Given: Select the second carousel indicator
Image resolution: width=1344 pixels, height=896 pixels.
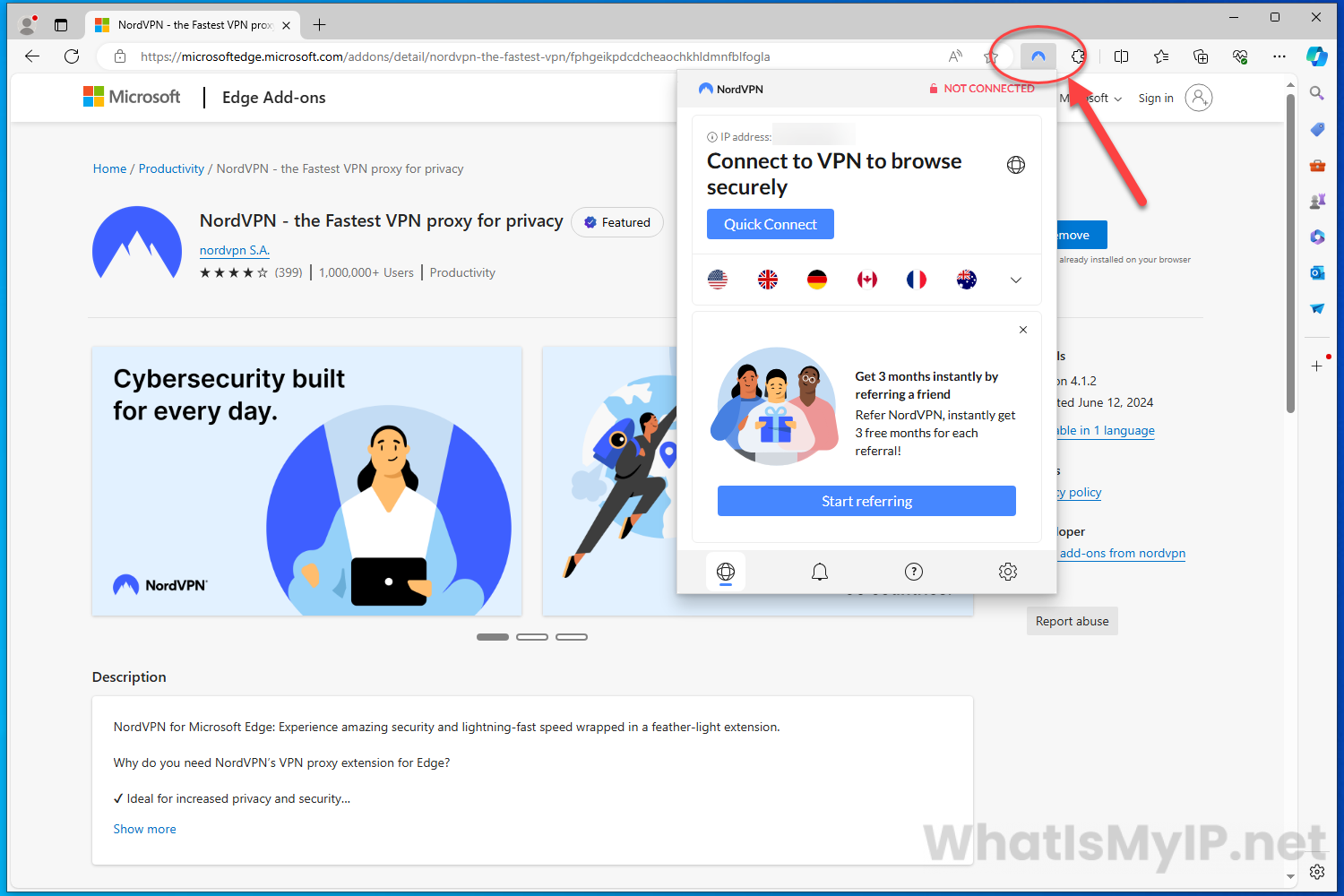Looking at the screenshot, I should [532, 637].
